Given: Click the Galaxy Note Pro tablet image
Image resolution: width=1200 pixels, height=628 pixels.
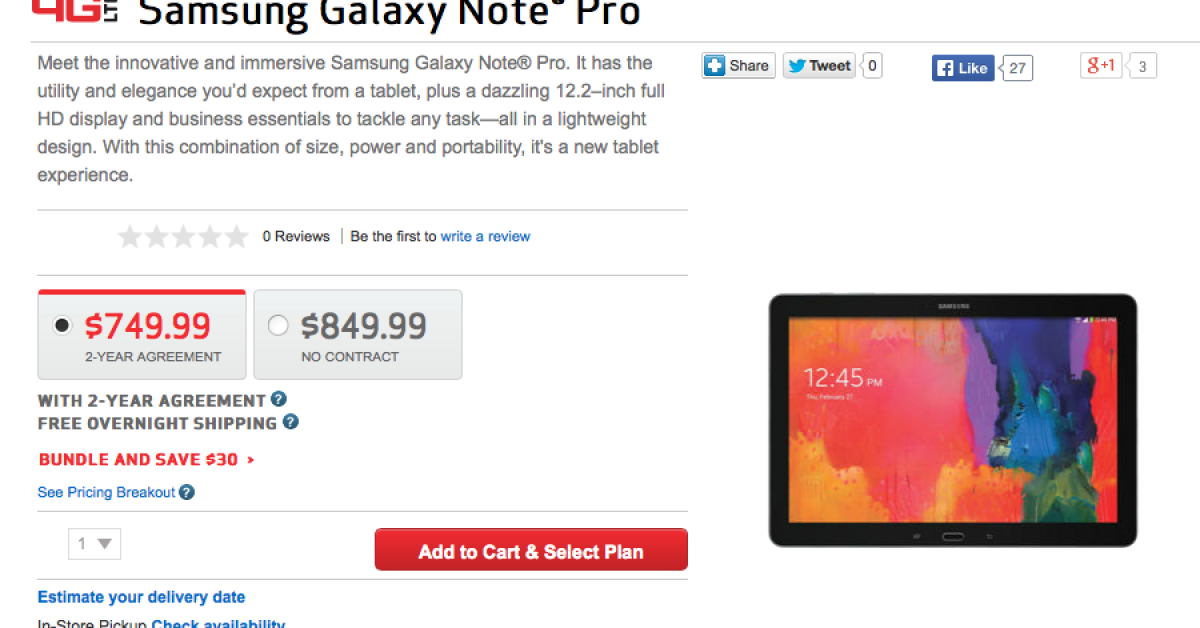Looking at the screenshot, I should coord(952,420).
